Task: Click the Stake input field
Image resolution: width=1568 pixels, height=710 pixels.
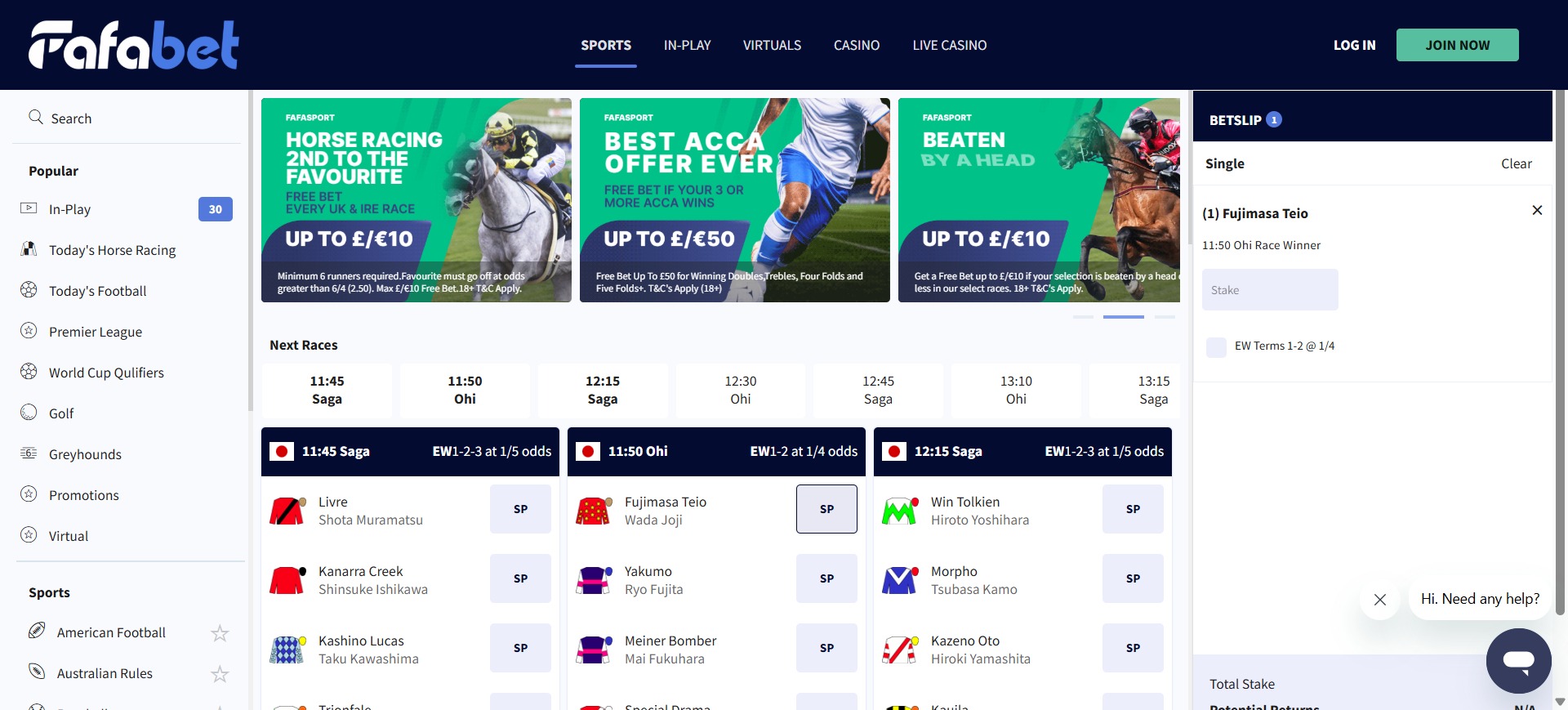Action: (1270, 290)
